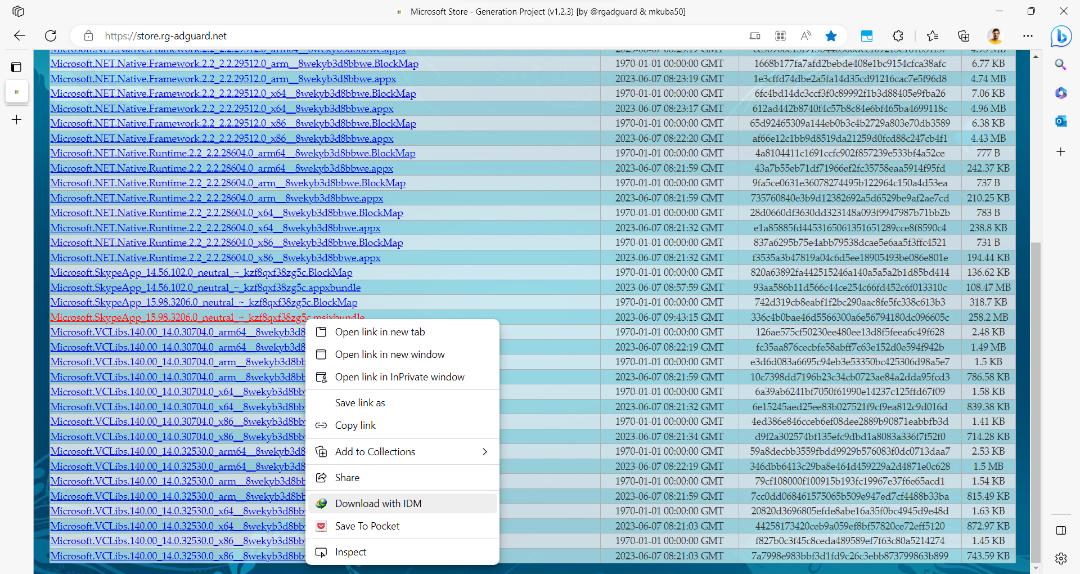Open NET.Native.Runtime 2.2.28604.0 x86 appx link
This screenshot has height=574, width=1080.
coord(215,258)
